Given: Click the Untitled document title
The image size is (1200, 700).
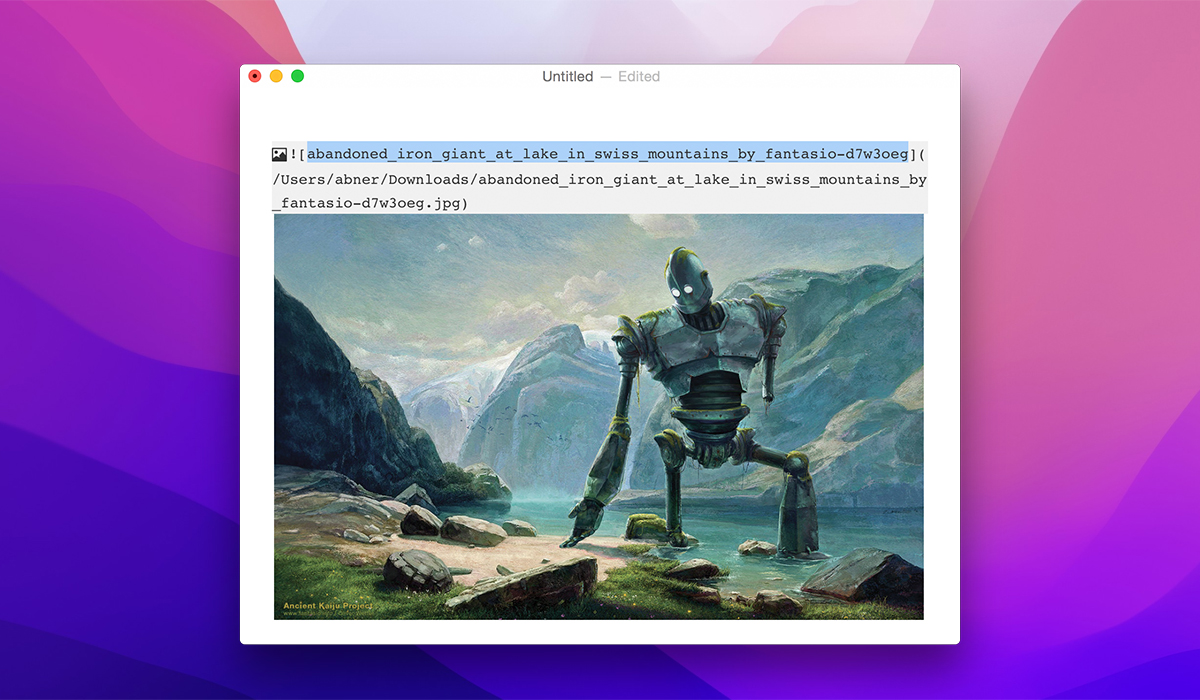Looking at the screenshot, I should click(x=567, y=76).
